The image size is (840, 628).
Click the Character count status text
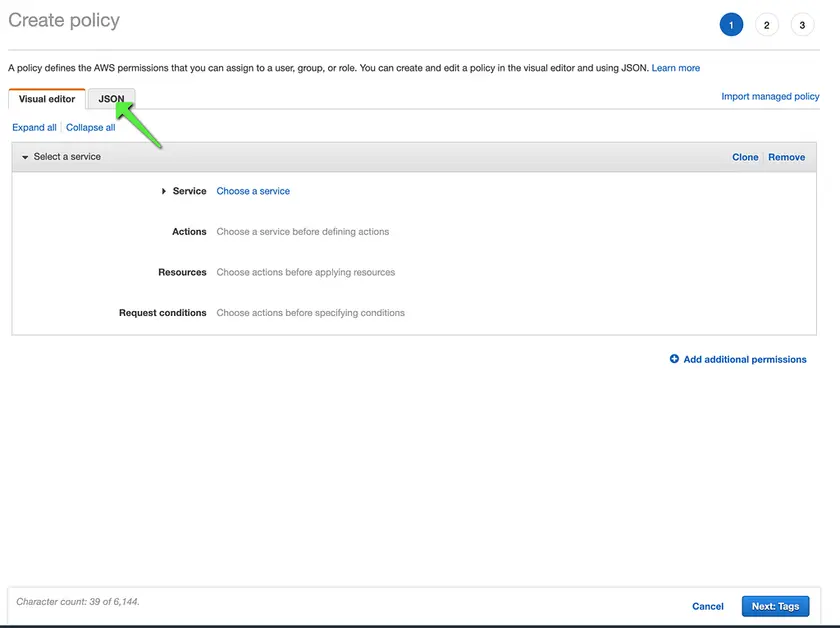tap(78, 602)
